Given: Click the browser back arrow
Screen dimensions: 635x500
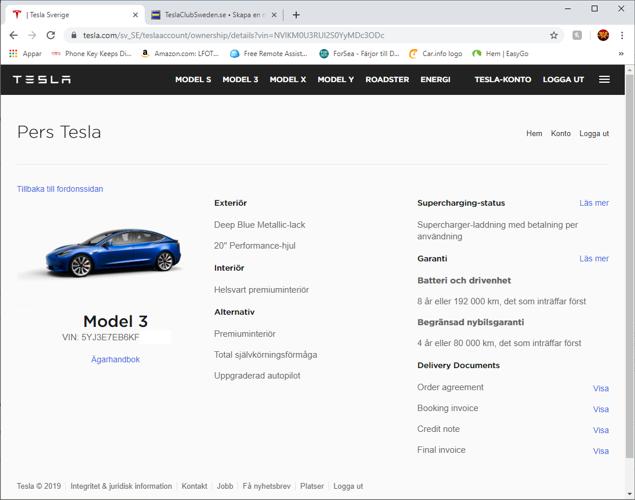Looking at the screenshot, I should pos(13,35).
